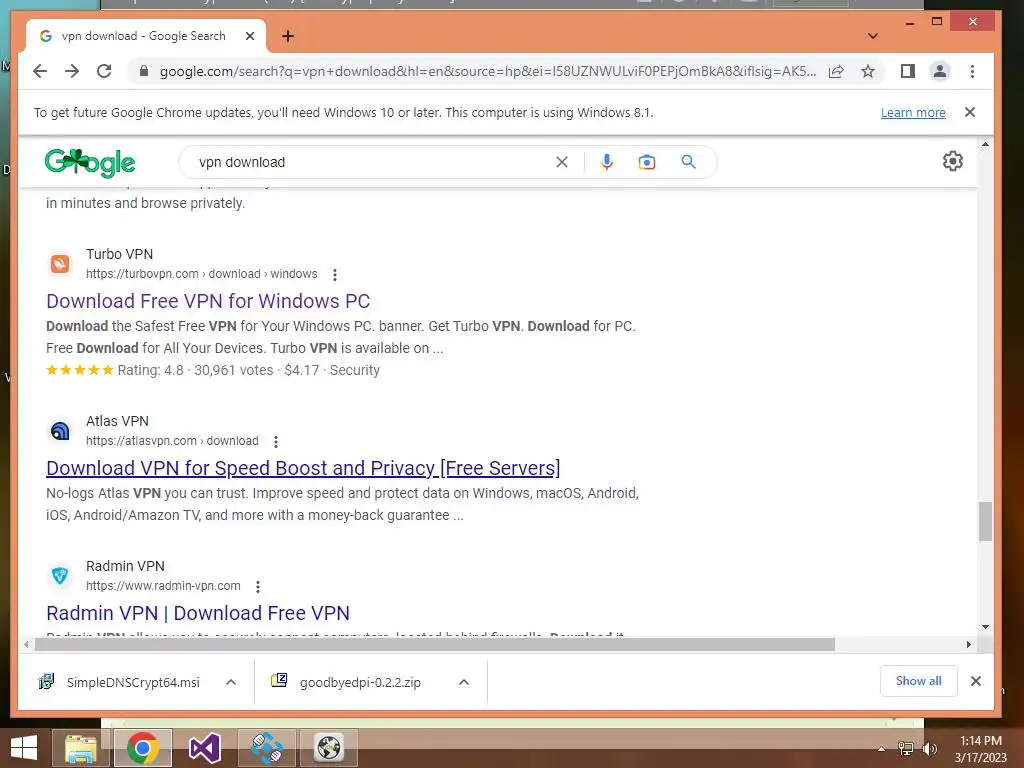
Task: Open network status tray icon
Action: (905, 749)
